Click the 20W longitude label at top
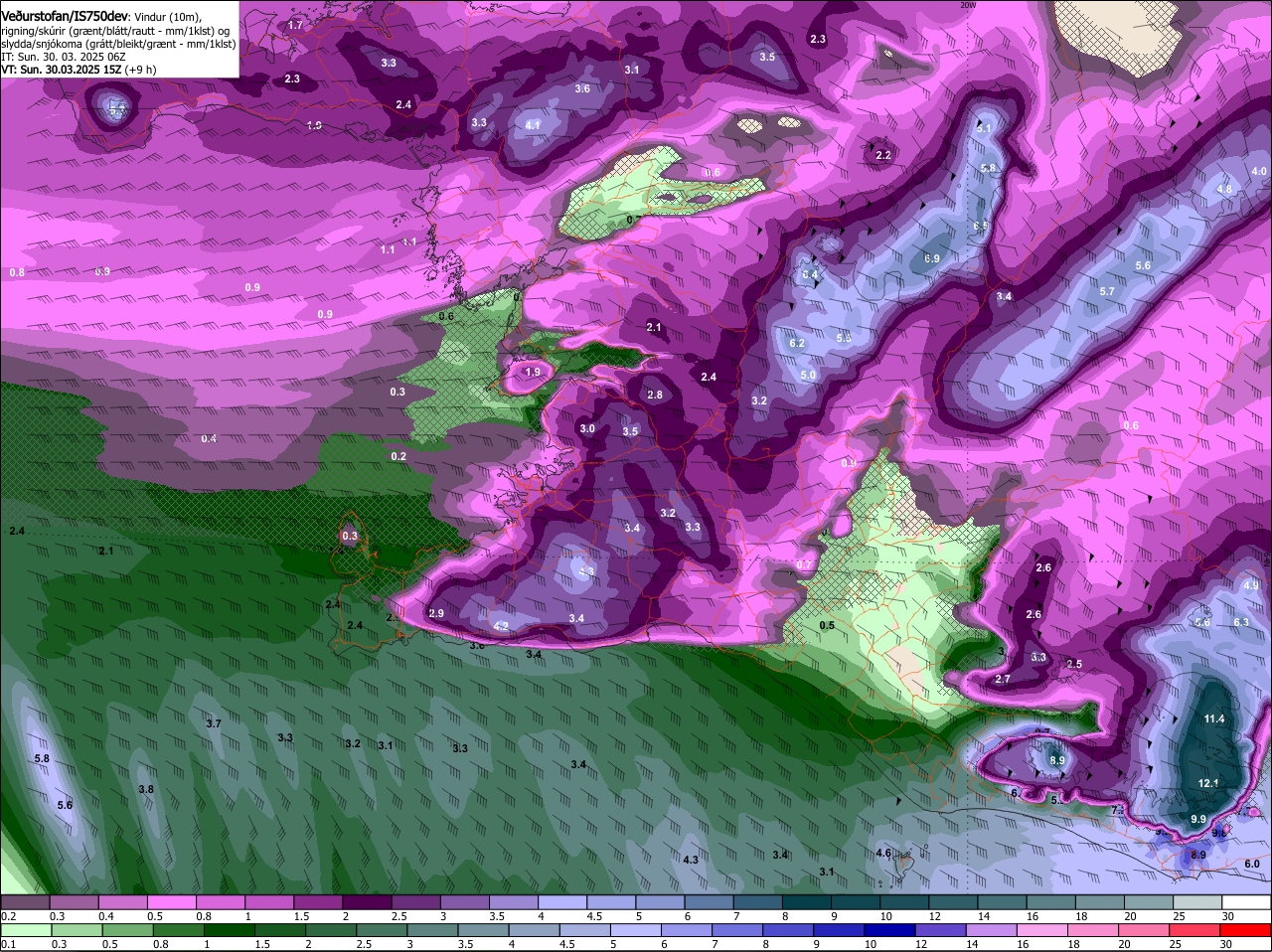Screen dimensions: 1272x952 click(x=970, y=5)
